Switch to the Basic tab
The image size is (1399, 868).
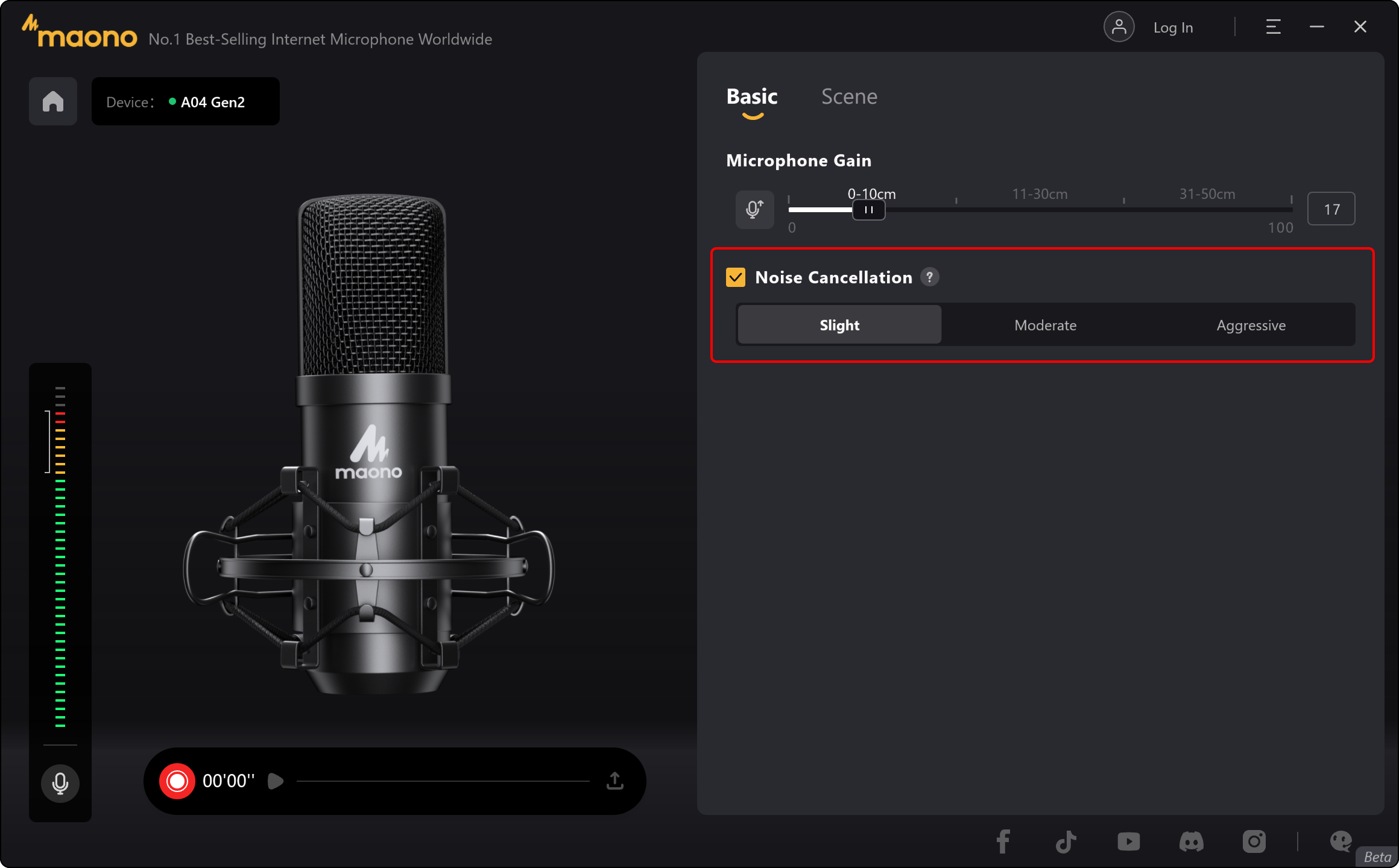(752, 96)
